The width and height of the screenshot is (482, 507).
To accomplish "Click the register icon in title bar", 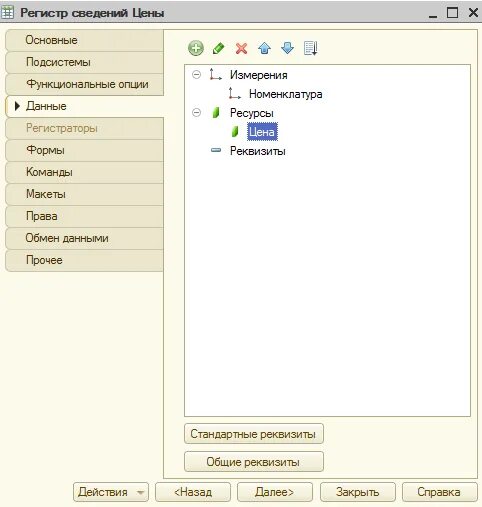I will (x=7, y=12).
